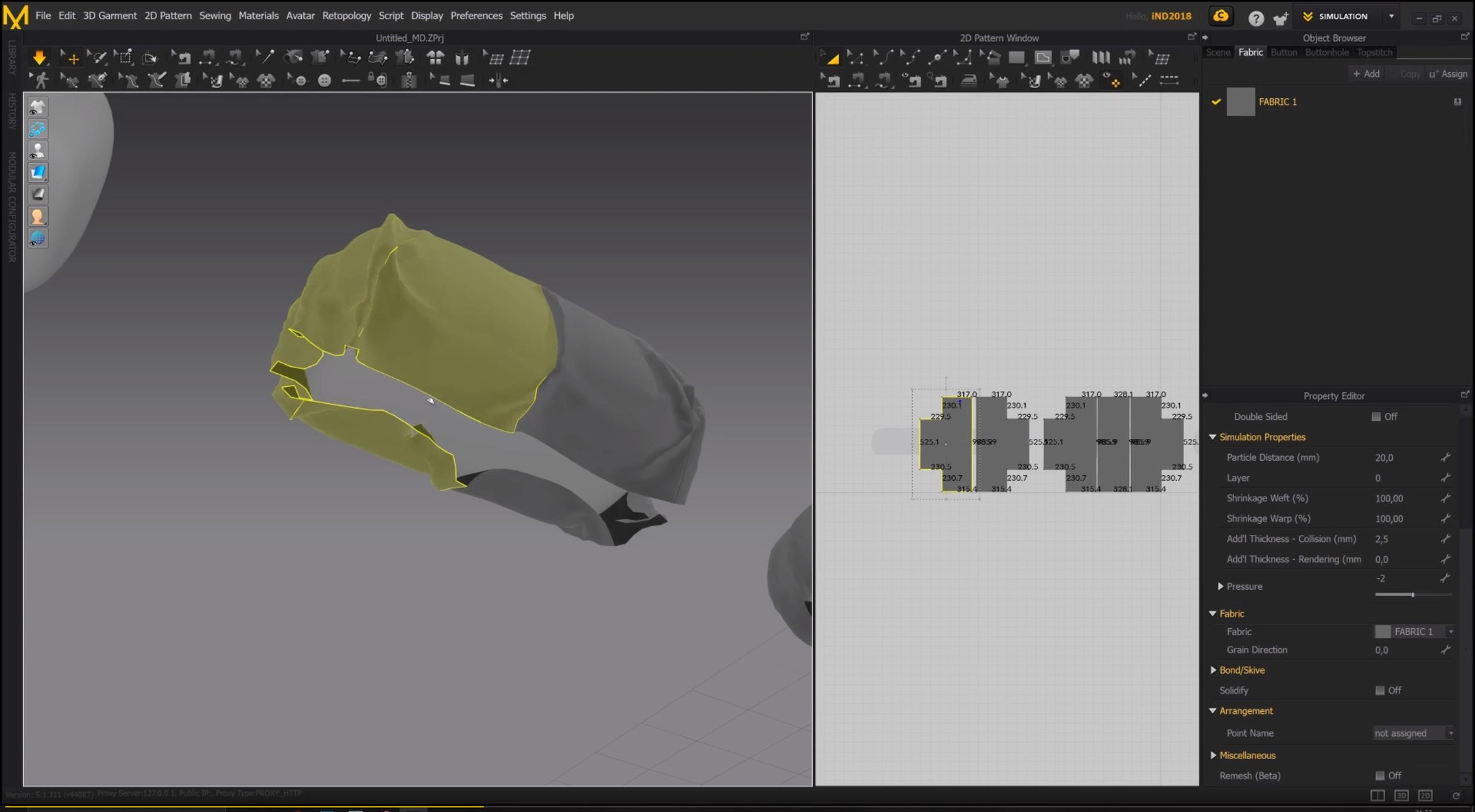Select the Rectangle pattern tool in 2D toolbar

click(x=1017, y=58)
